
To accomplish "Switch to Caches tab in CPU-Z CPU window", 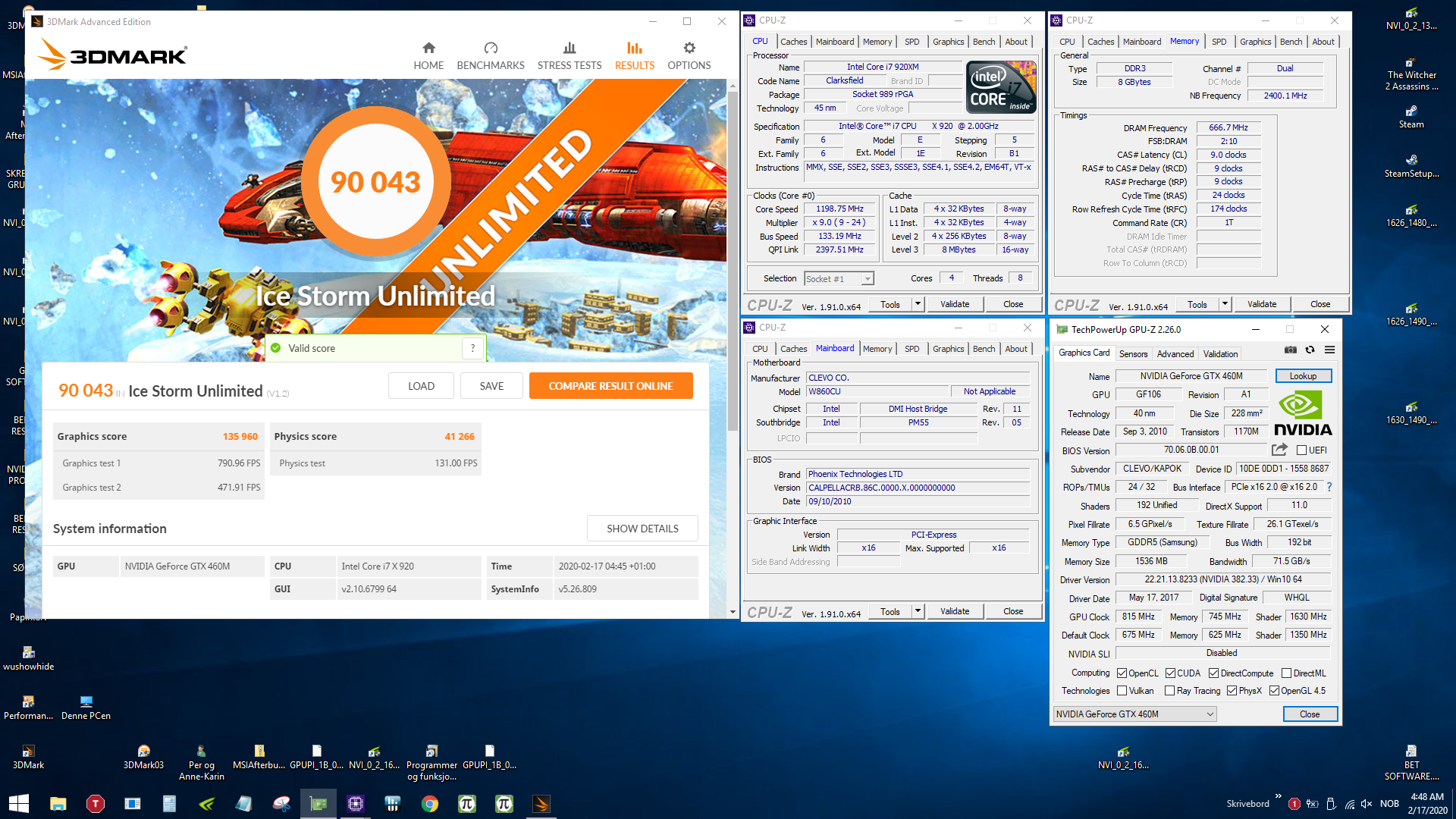I will (794, 42).
